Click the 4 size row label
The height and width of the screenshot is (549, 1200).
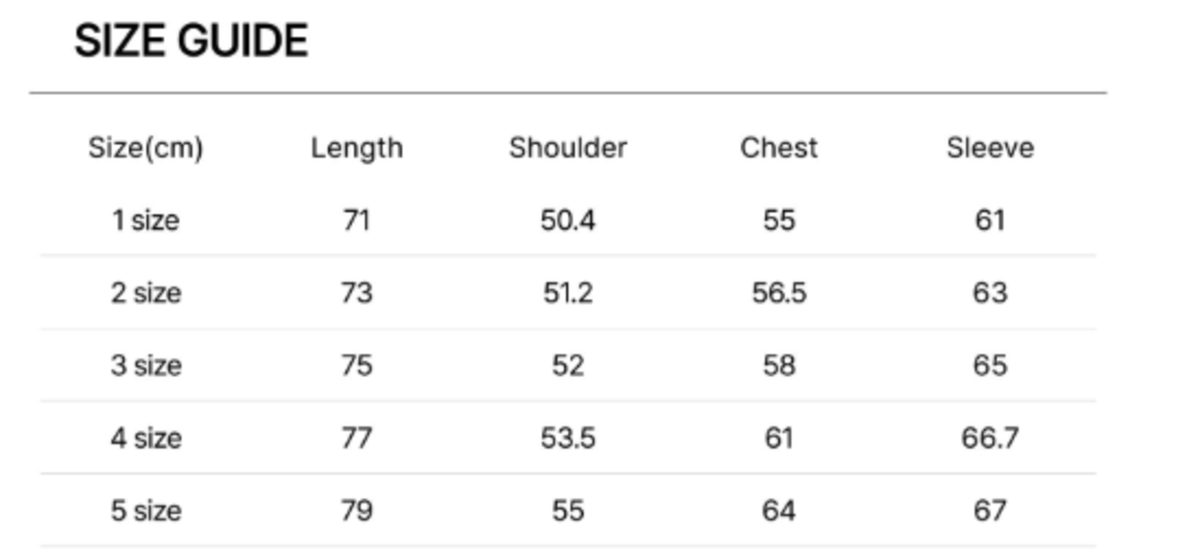146,438
